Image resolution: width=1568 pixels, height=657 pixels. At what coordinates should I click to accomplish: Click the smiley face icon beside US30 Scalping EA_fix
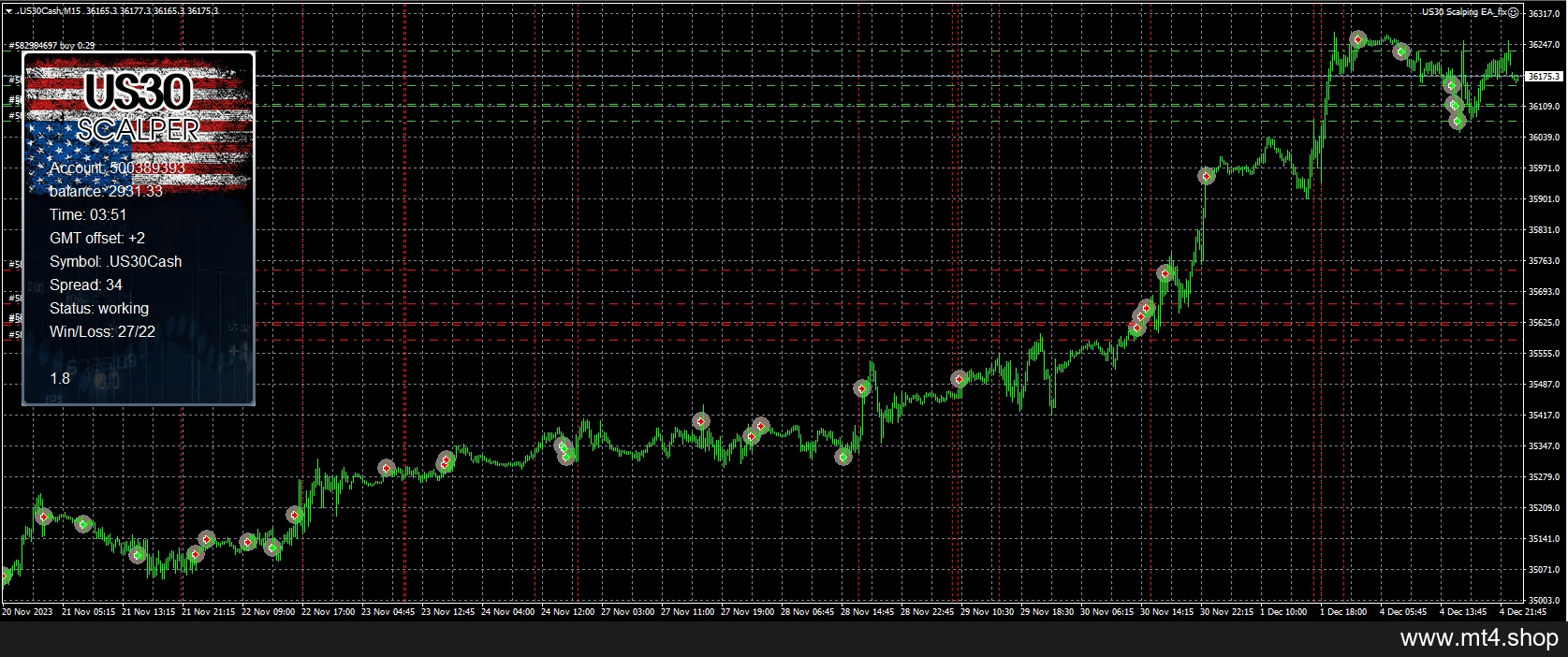(1514, 12)
